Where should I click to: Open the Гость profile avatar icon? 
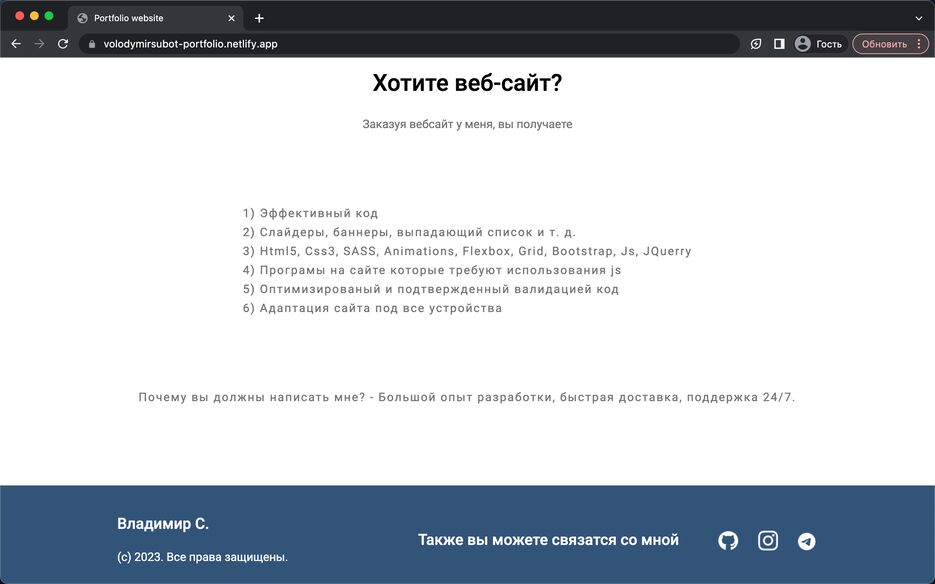coord(803,43)
